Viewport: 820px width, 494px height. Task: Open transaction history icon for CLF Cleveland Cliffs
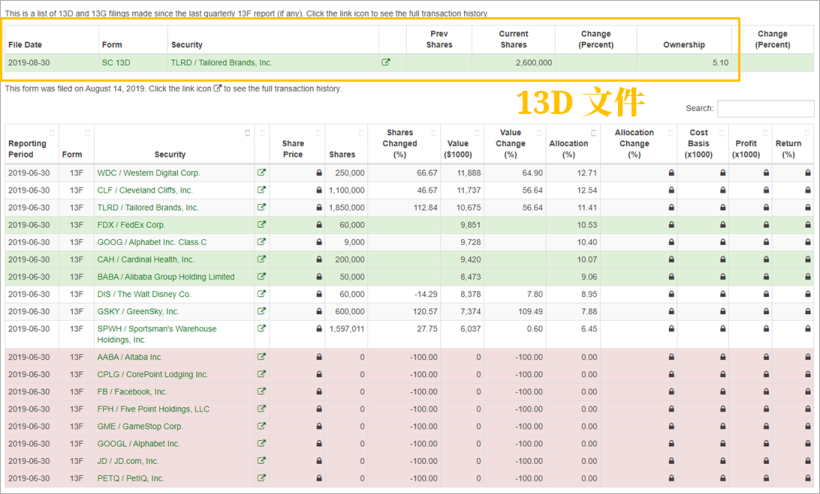click(x=261, y=190)
